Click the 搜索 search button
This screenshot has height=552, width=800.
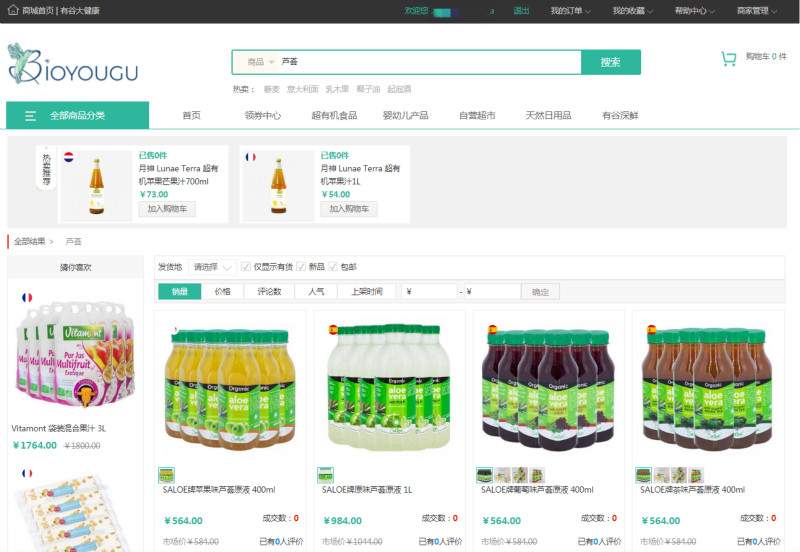[x=611, y=62]
